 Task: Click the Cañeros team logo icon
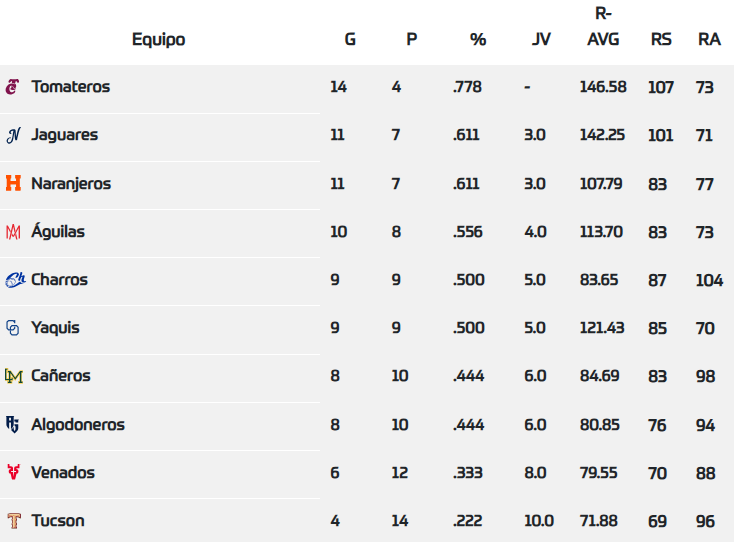(13, 376)
